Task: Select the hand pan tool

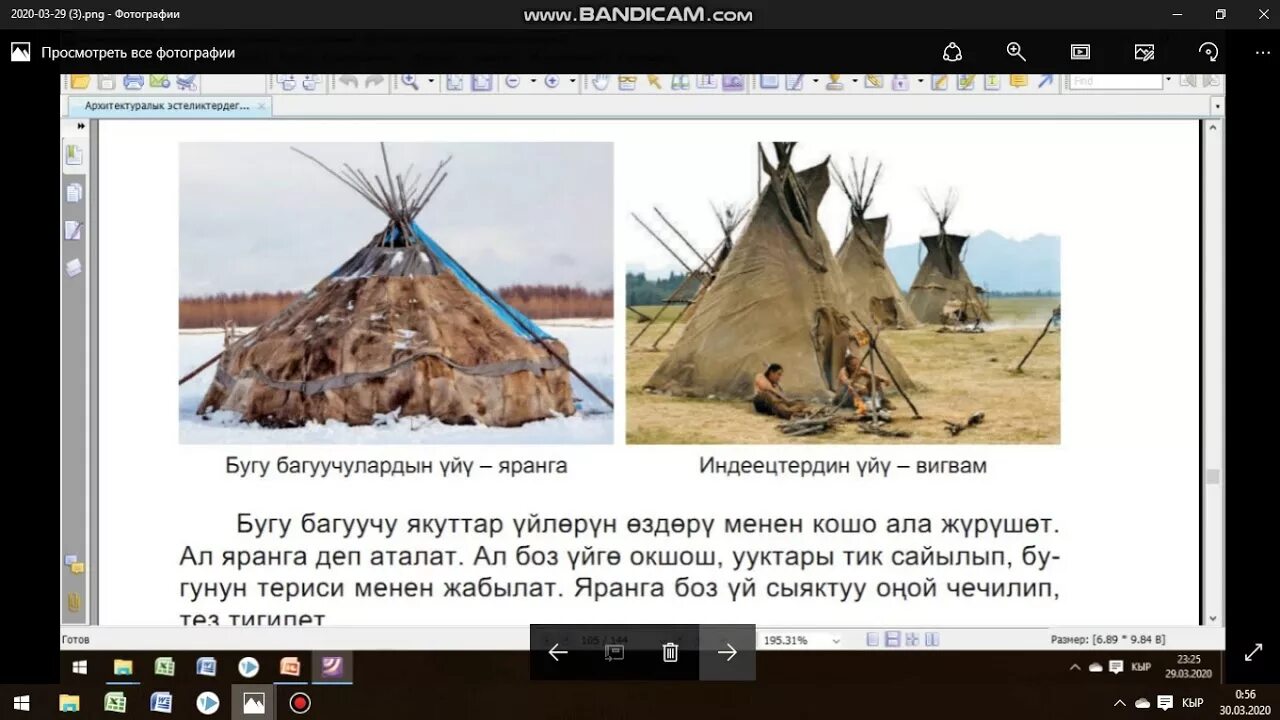Action: [x=601, y=81]
